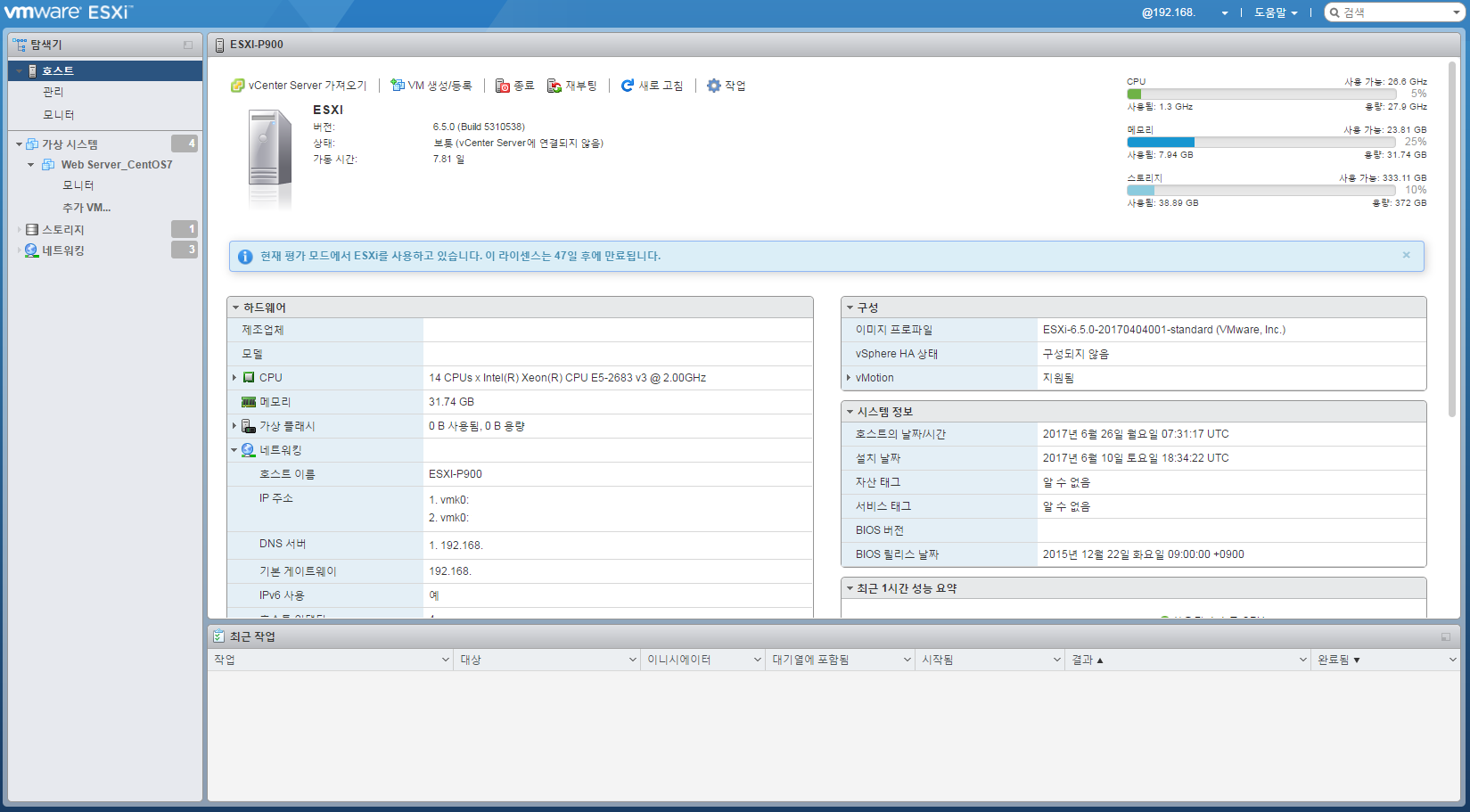Expand the 스토리지 tree node

19,229
